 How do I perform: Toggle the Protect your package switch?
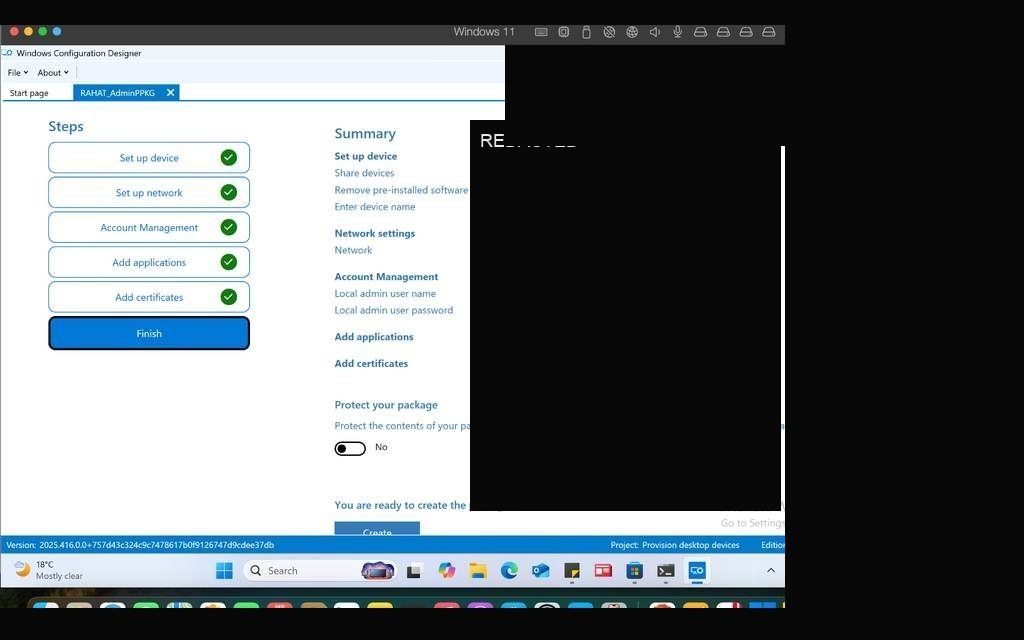pos(350,449)
